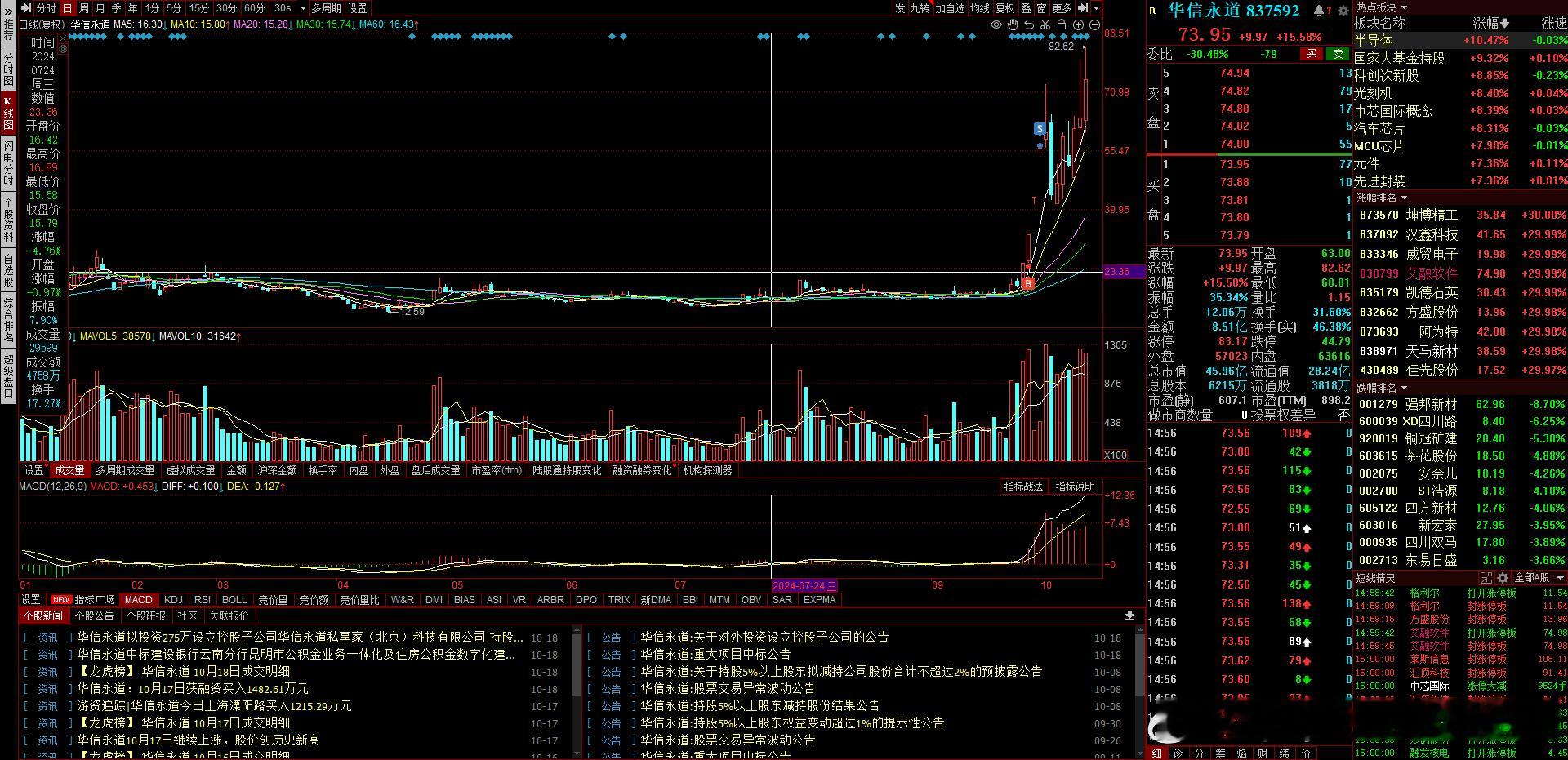
Task: Select the hand pan tool above the chart
Action: coord(1013,24)
